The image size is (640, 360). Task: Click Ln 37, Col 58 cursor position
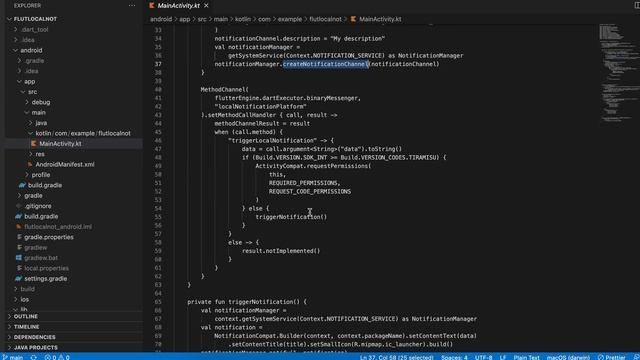pyautogui.click(x=396, y=357)
